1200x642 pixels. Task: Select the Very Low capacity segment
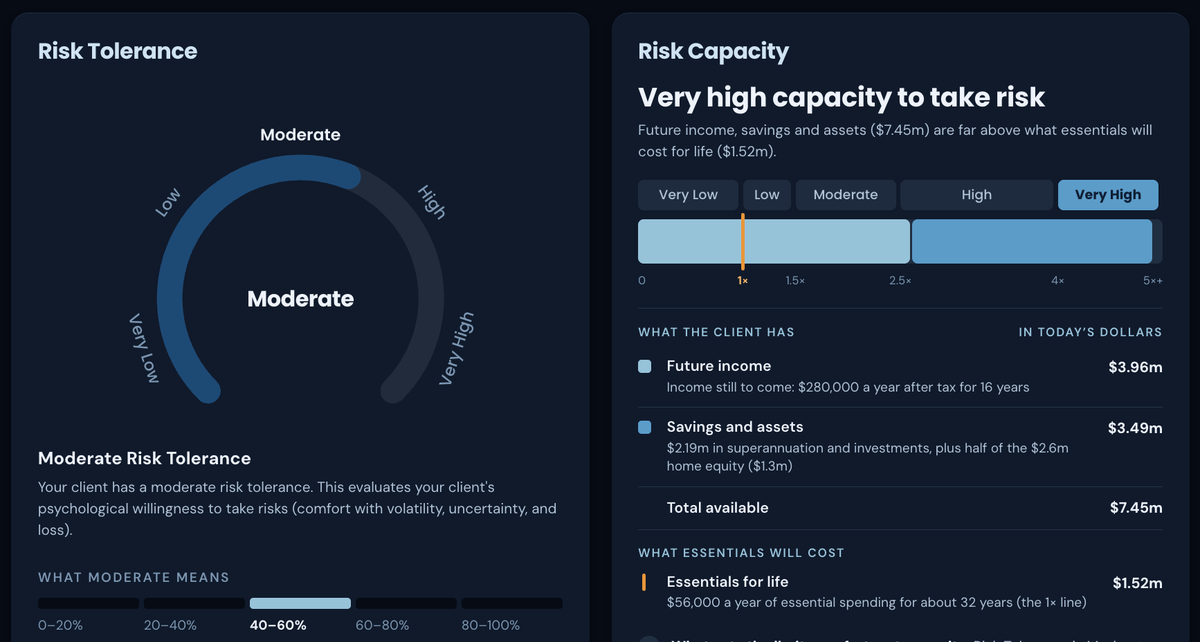tap(688, 195)
